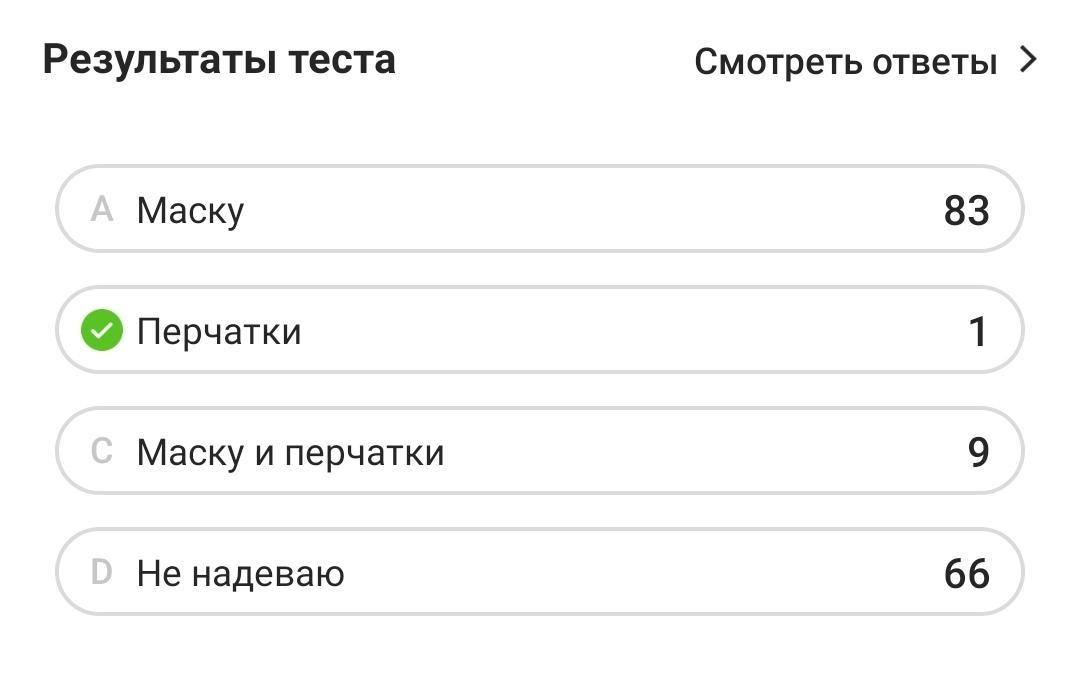Click the vote count 9 for option C
Image resolution: width=1080 pixels, height=676 pixels.
point(978,453)
